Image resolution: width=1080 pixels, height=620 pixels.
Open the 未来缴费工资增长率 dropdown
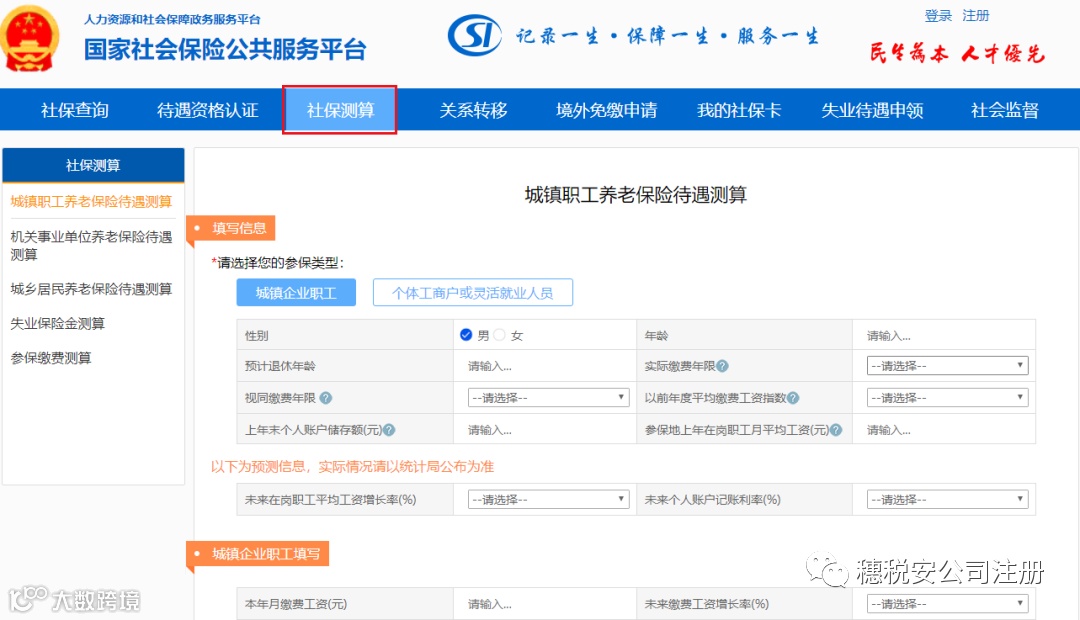coord(947,603)
